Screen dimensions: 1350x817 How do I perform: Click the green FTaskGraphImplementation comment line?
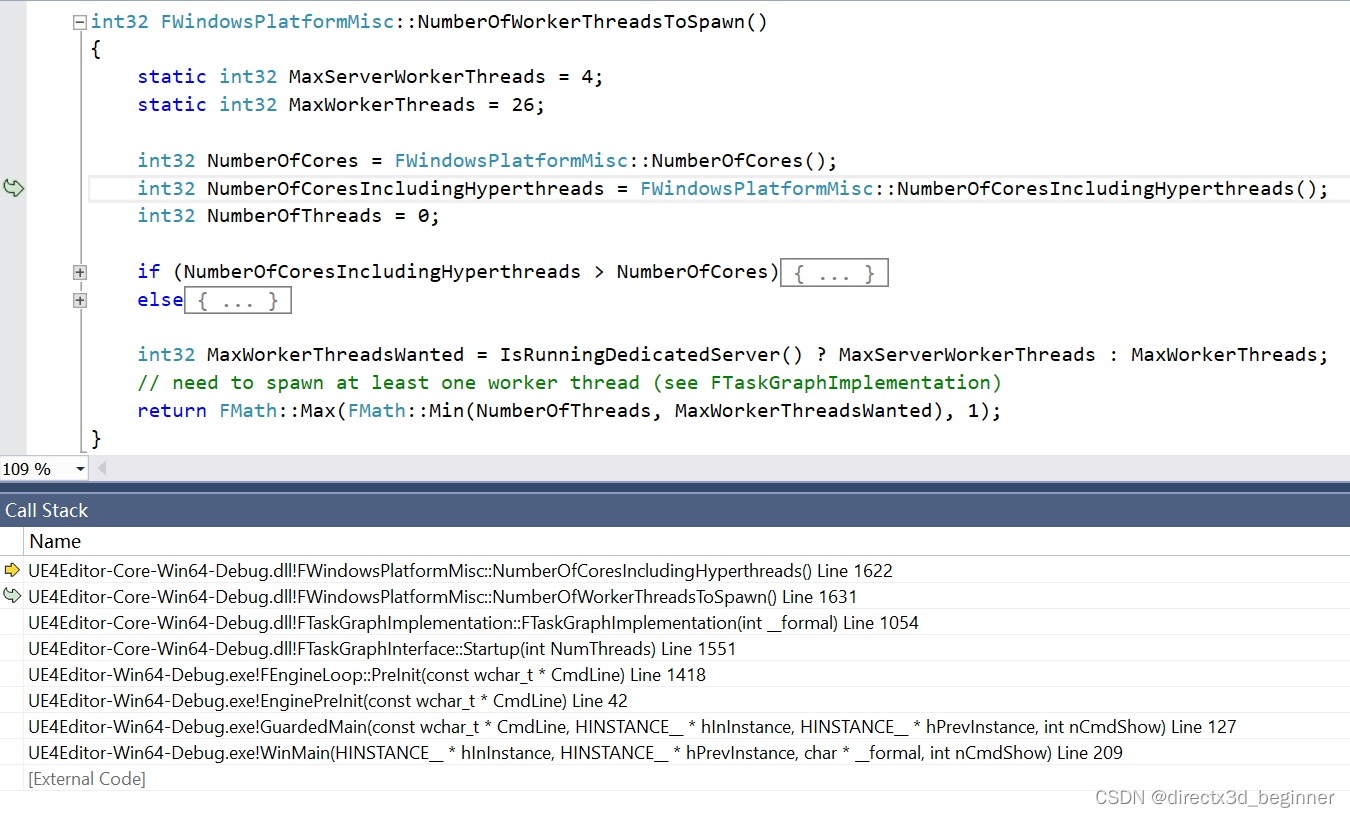tap(569, 383)
